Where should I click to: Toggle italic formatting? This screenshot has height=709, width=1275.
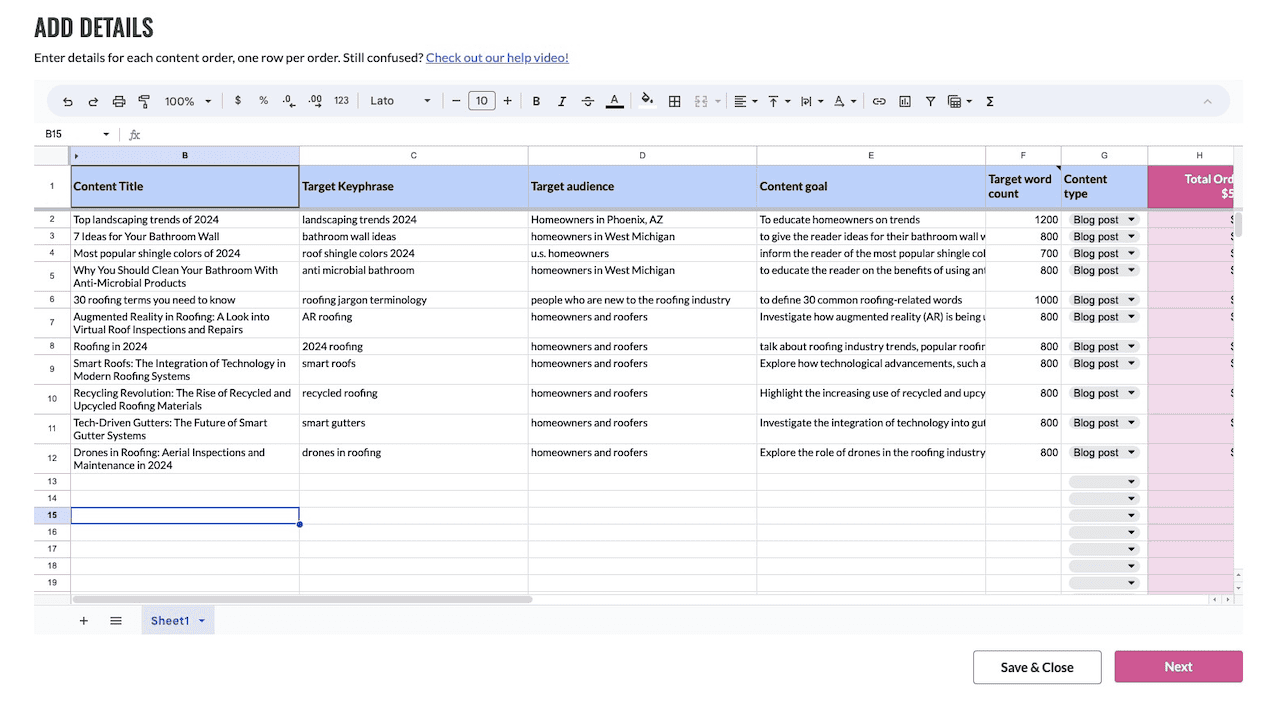pyautogui.click(x=562, y=101)
